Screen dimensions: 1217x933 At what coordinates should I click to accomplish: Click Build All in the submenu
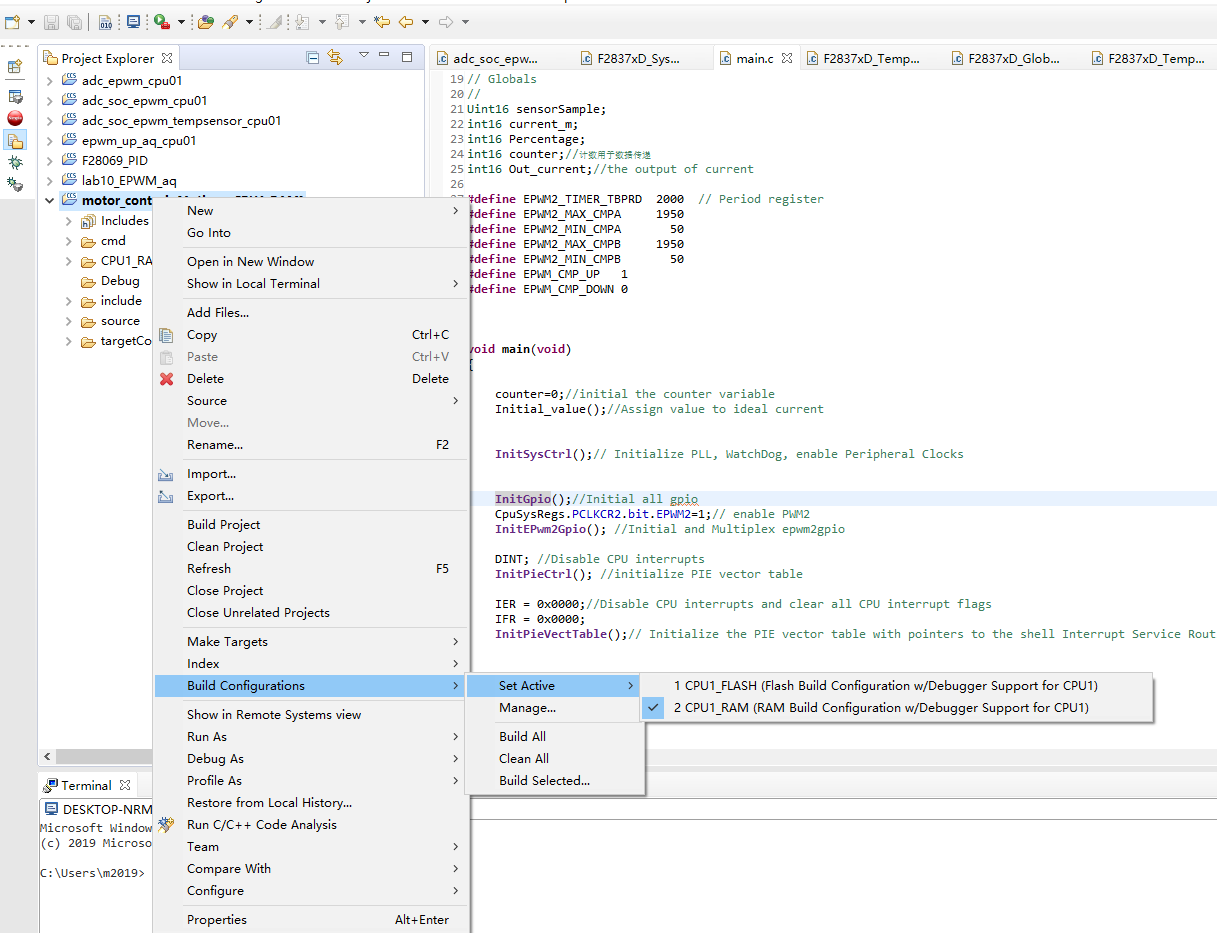[522, 737]
